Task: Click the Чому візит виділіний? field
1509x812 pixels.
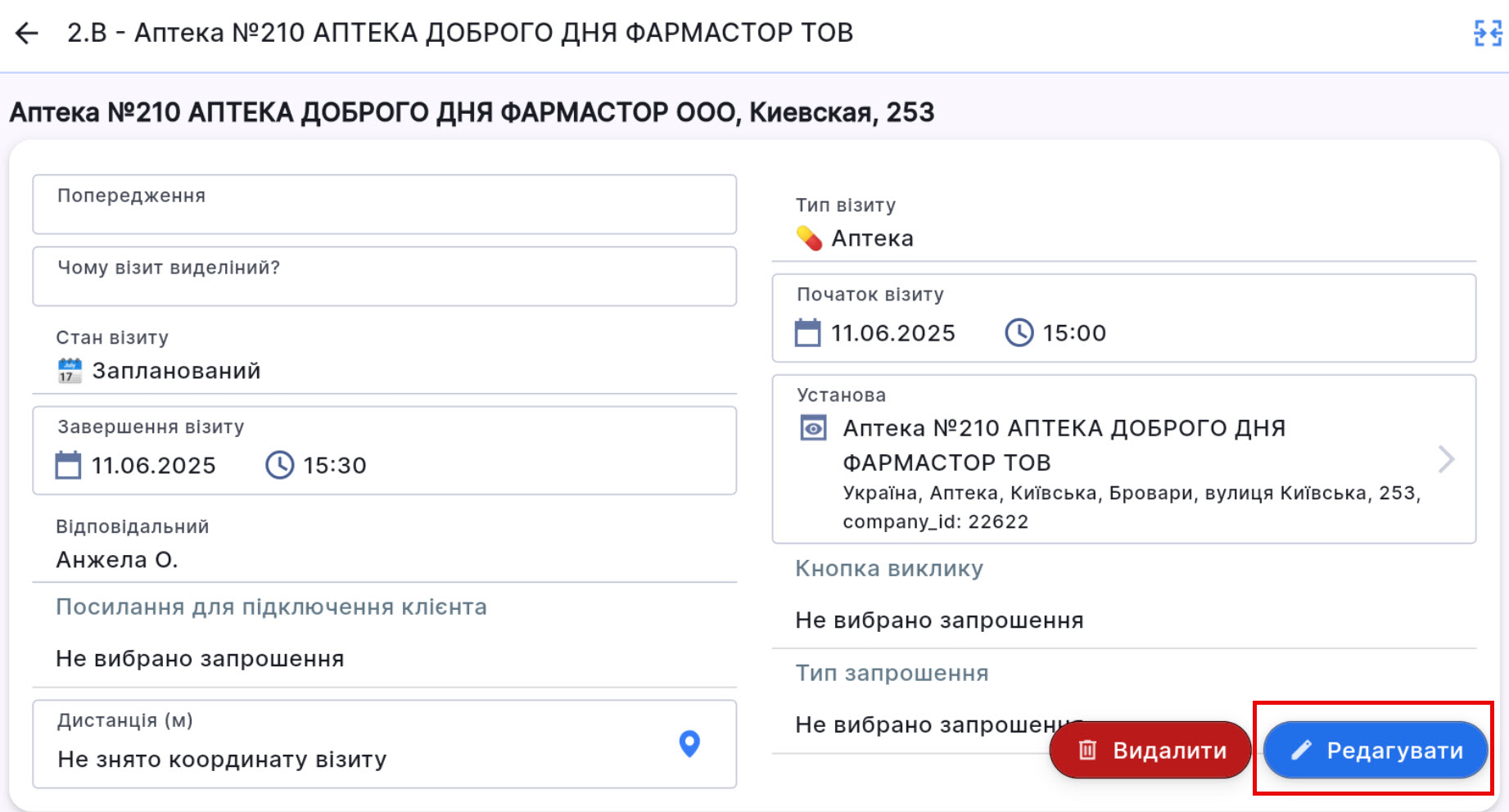Action: (x=384, y=277)
